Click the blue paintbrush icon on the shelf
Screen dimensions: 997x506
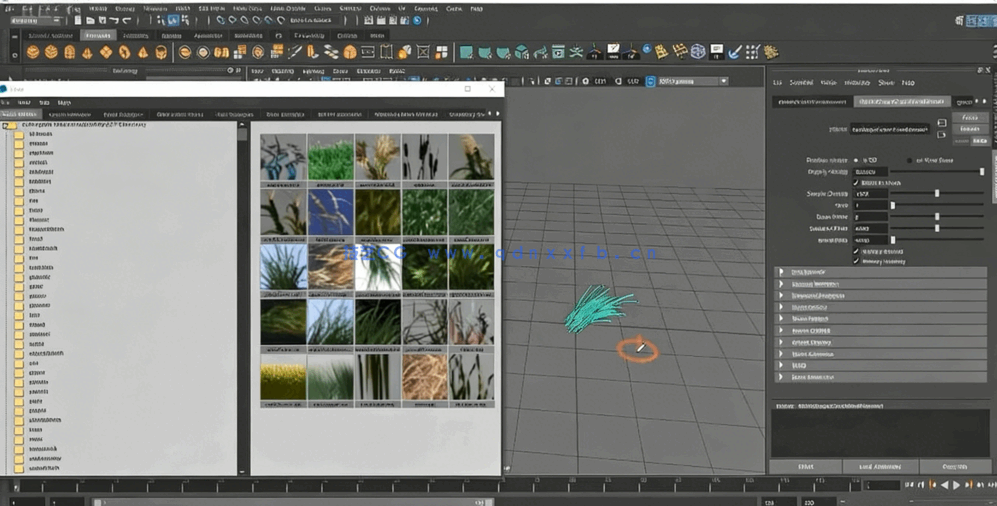point(735,52)
